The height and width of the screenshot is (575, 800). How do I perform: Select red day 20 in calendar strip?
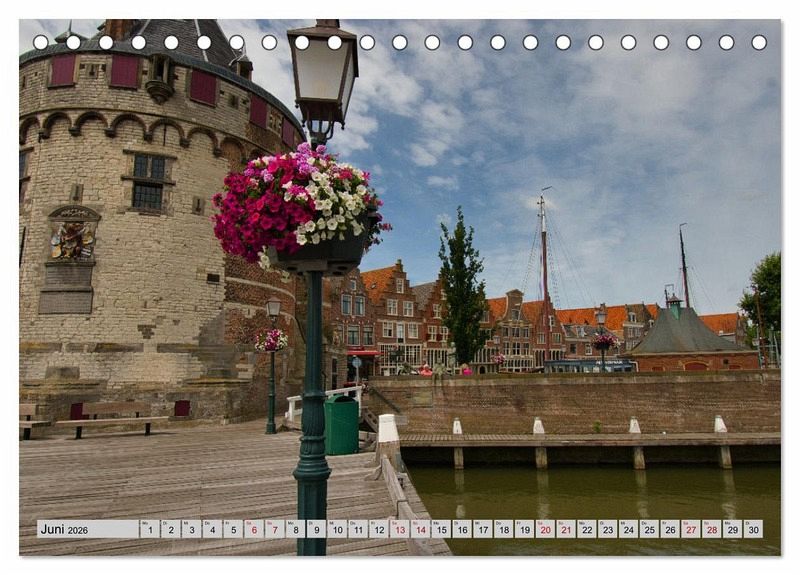click(x=545, y=529)
